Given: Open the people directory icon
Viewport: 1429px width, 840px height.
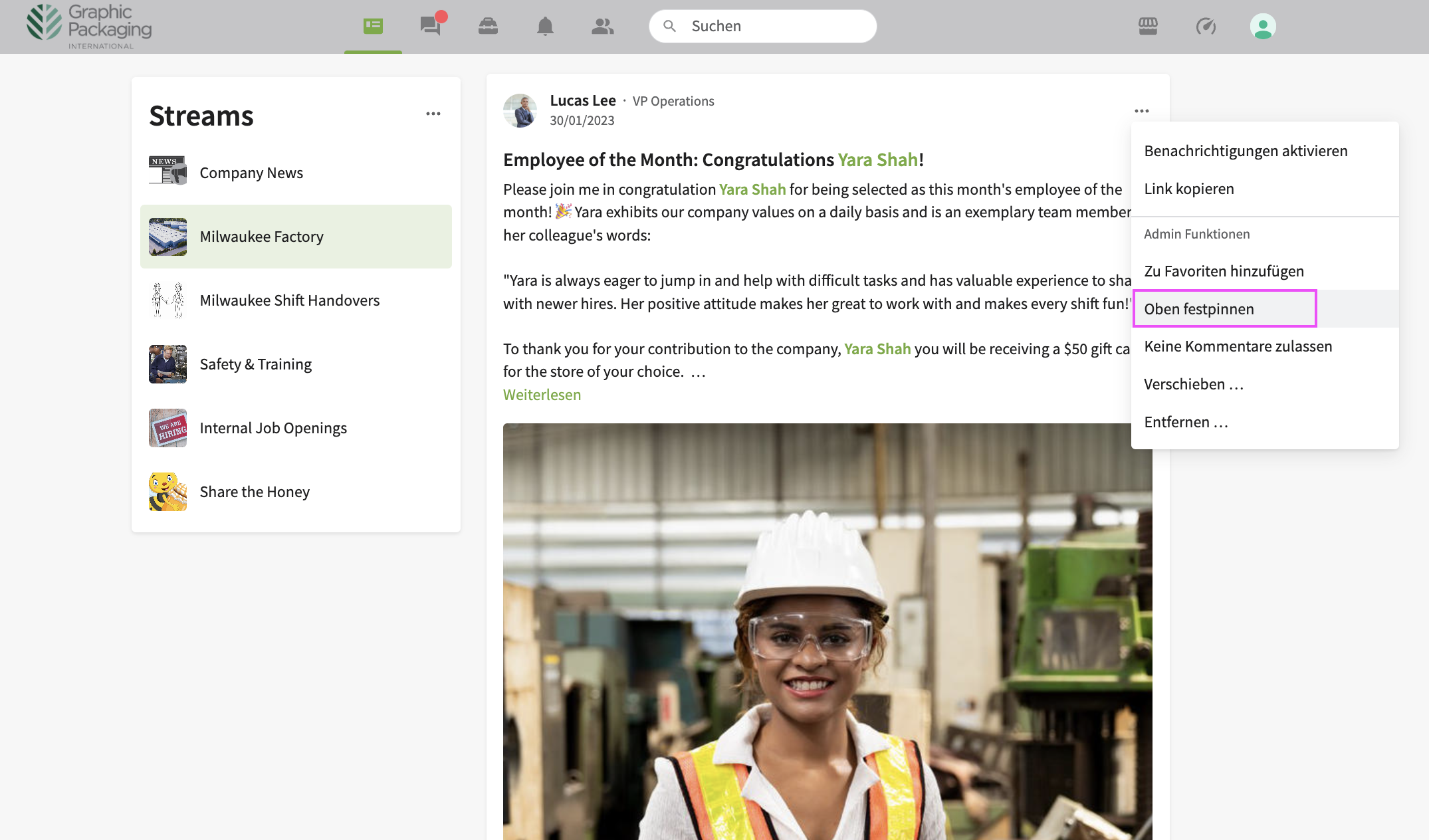Looking at the screenshot, I should [x=603, y=26].
